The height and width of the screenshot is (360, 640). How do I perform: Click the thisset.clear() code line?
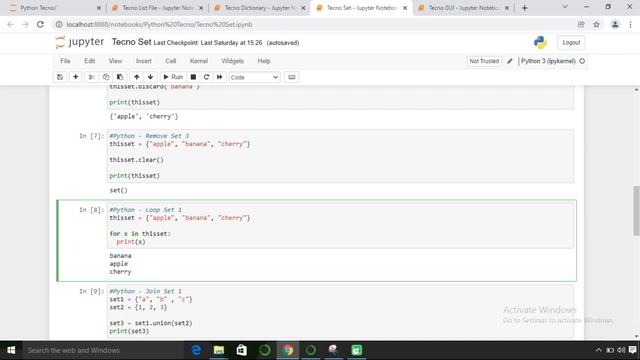point(136,160)
